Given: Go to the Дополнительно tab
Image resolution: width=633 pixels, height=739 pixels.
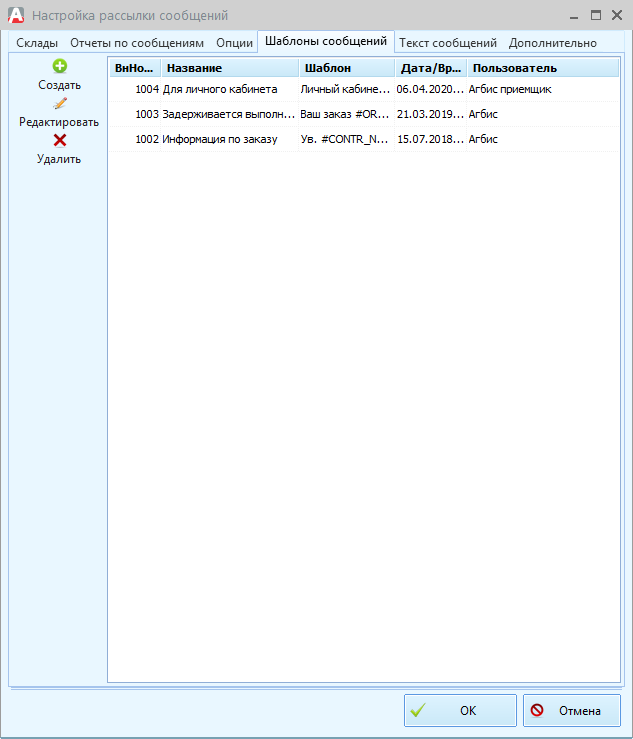Looking at the screenshot, I should click(x=552, y=43).
